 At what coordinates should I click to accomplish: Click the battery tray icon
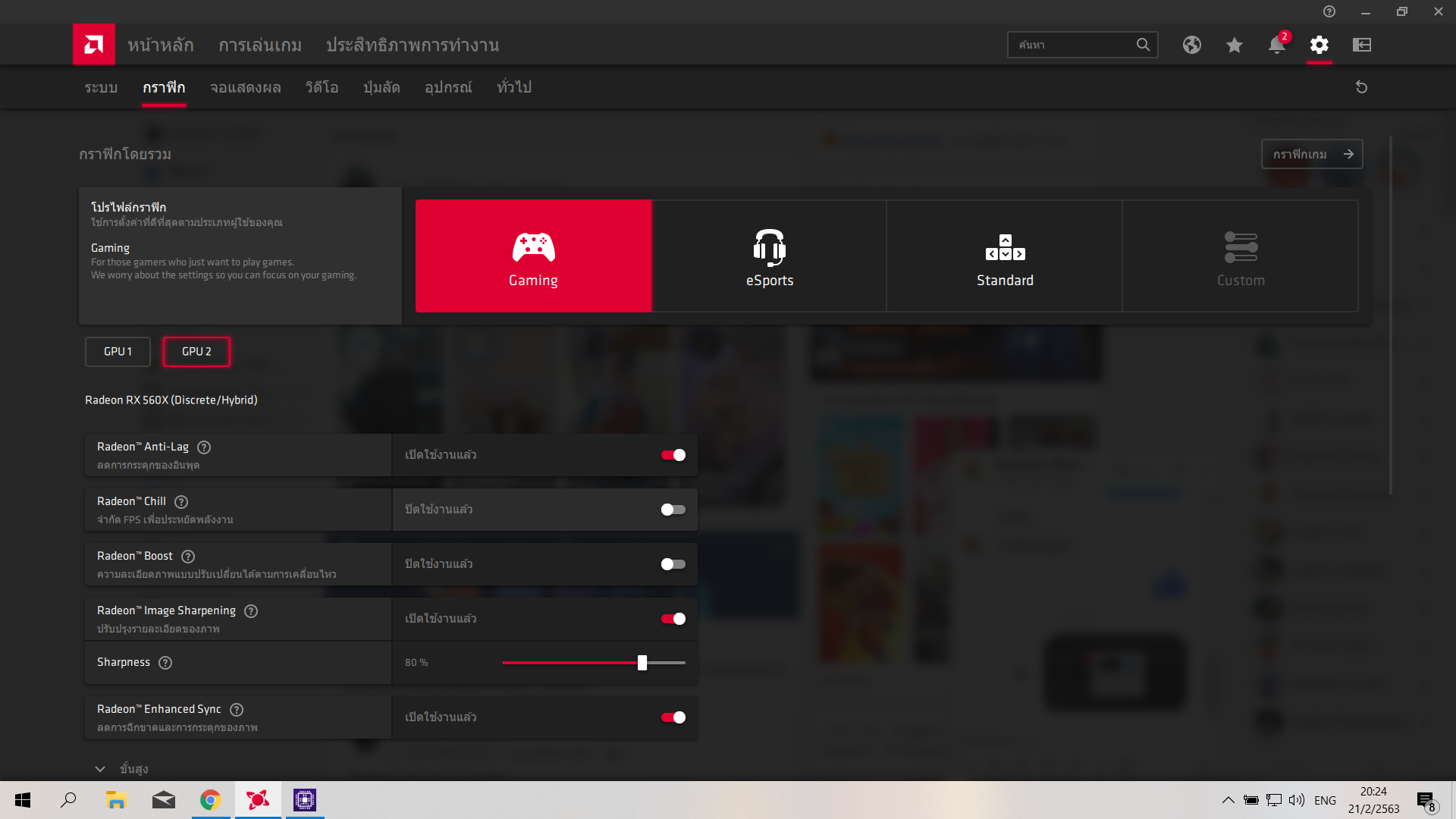coord(1251,800)
